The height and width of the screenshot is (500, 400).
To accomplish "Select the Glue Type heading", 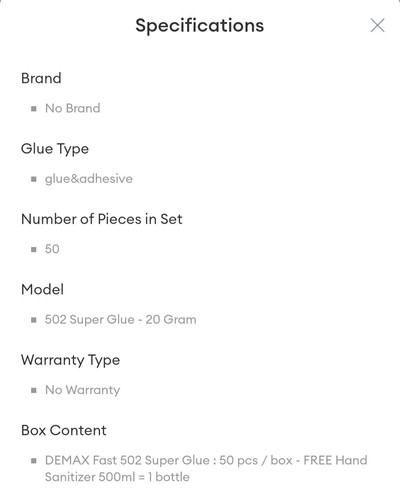I will point(55,149).
